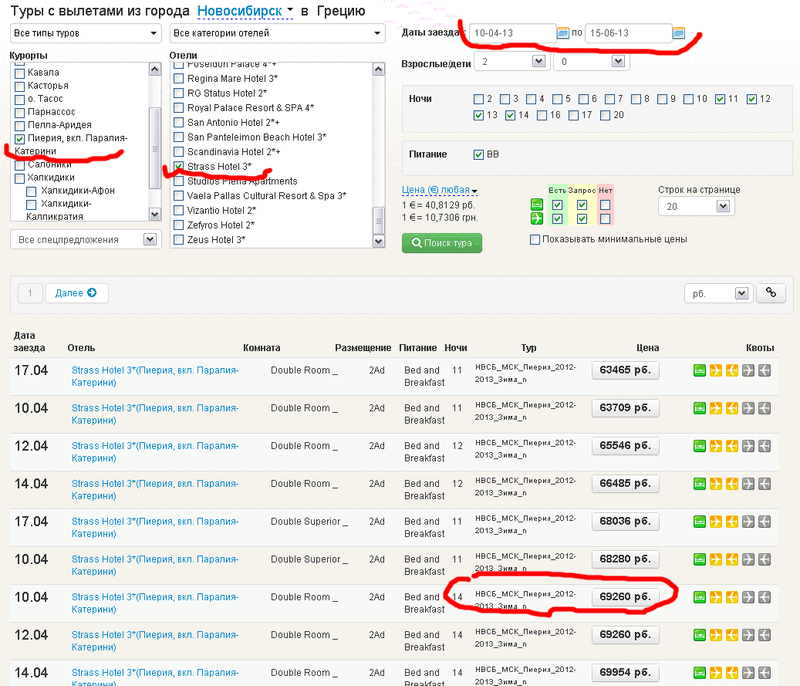Click the chain link icon button
The image size is (800, 686).
point(770,293)
